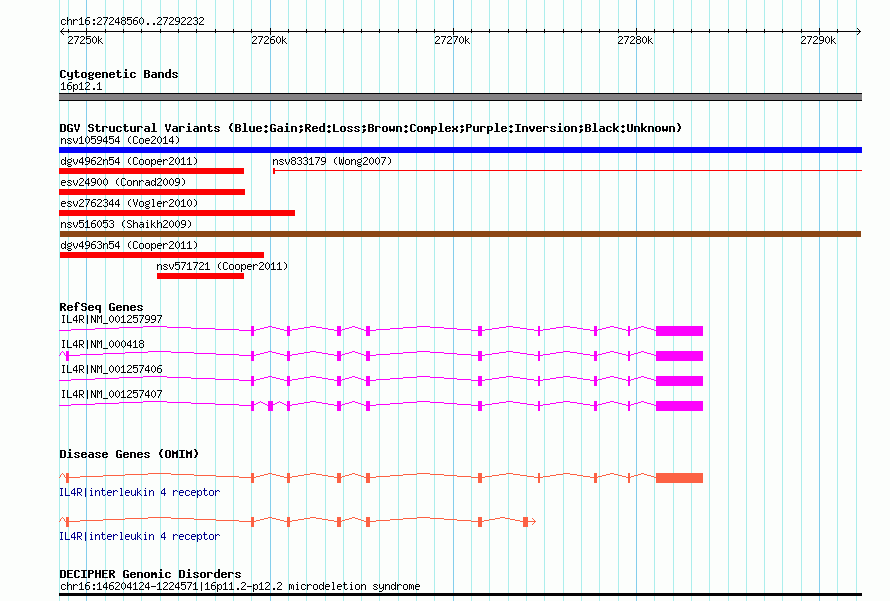Click the last exon block of NM_001257407

tap(679, 406)
